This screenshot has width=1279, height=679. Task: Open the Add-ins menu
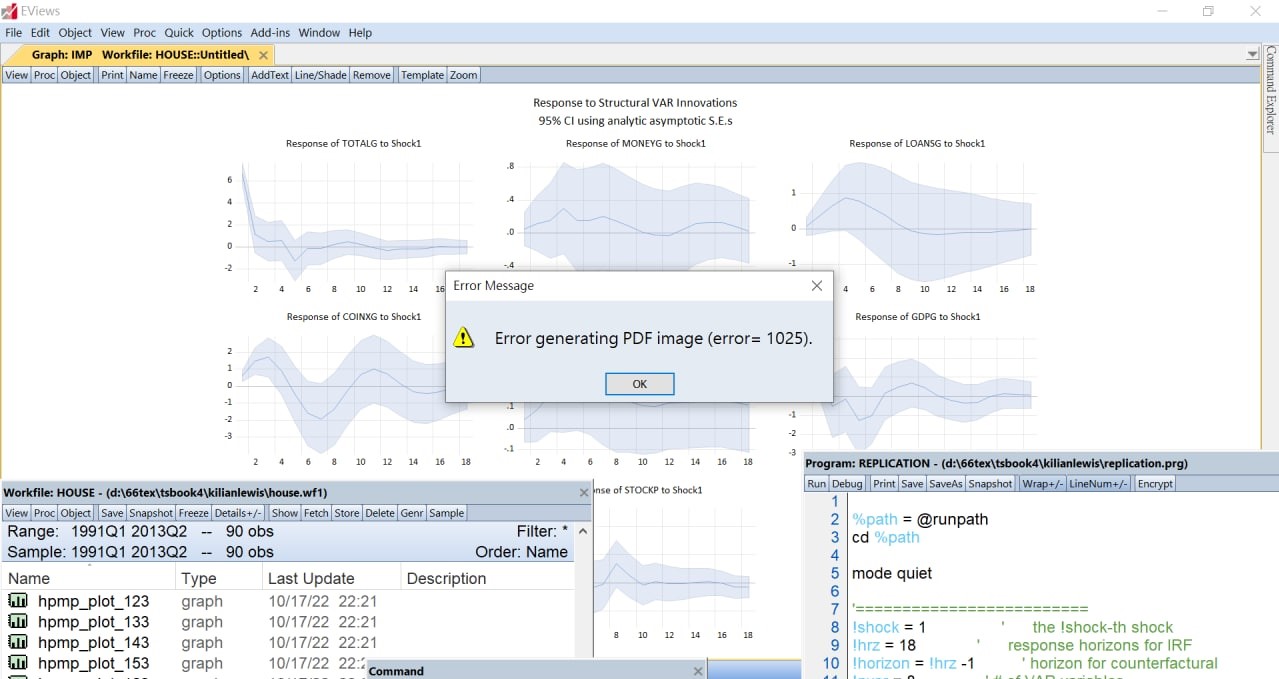click(270, 32)
